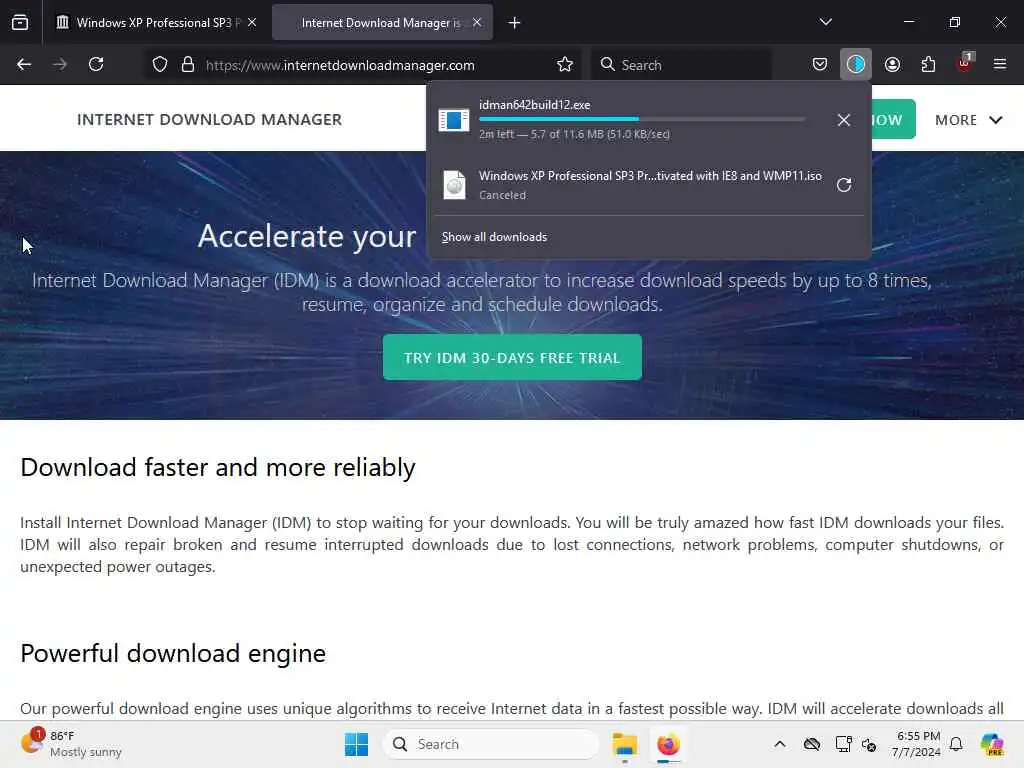Click the volume muted tray icon
This screenshot has height=768, width=1024.
point(869,744)
